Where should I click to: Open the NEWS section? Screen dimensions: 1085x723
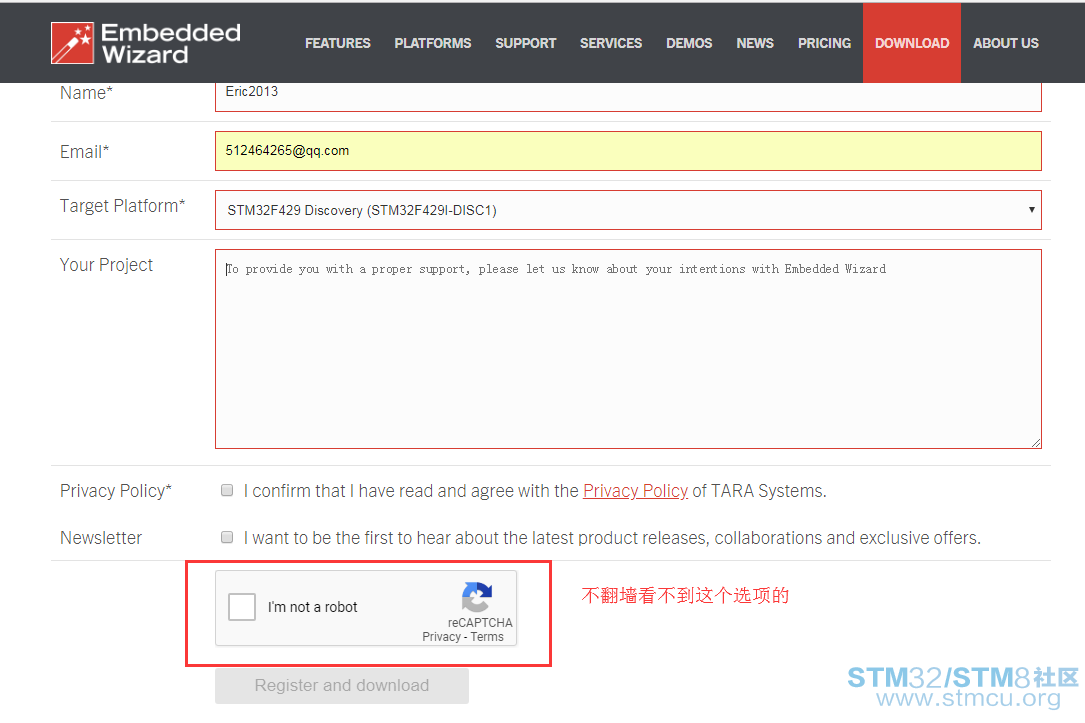[755, 43]
